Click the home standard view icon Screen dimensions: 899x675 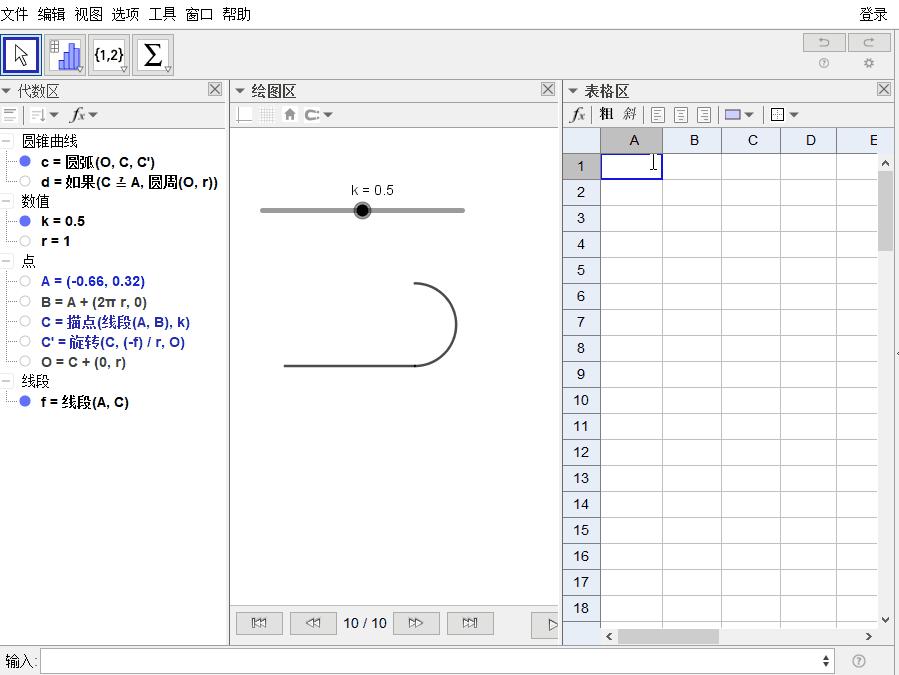point(290,115)
